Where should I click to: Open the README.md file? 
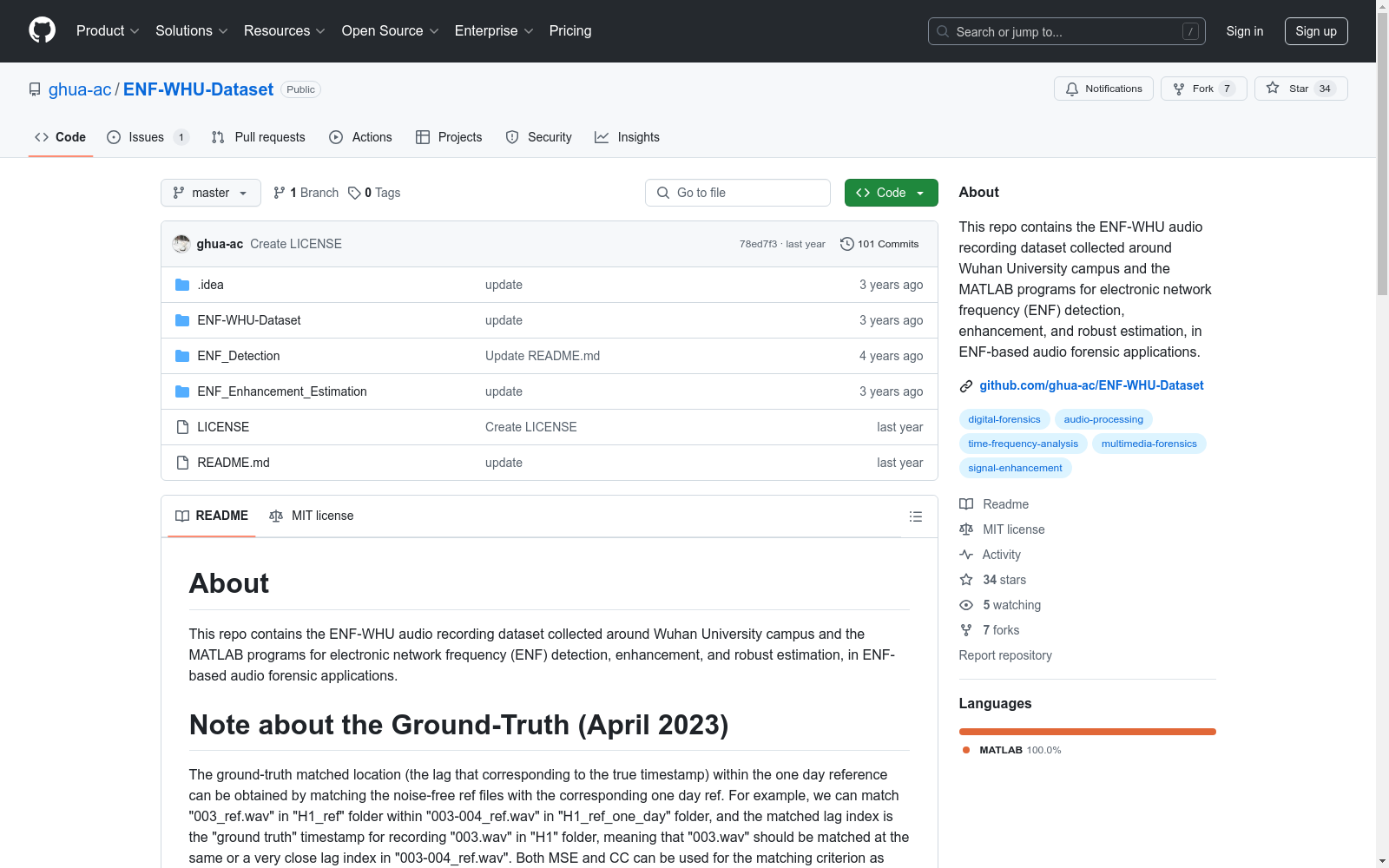(234, 463)
